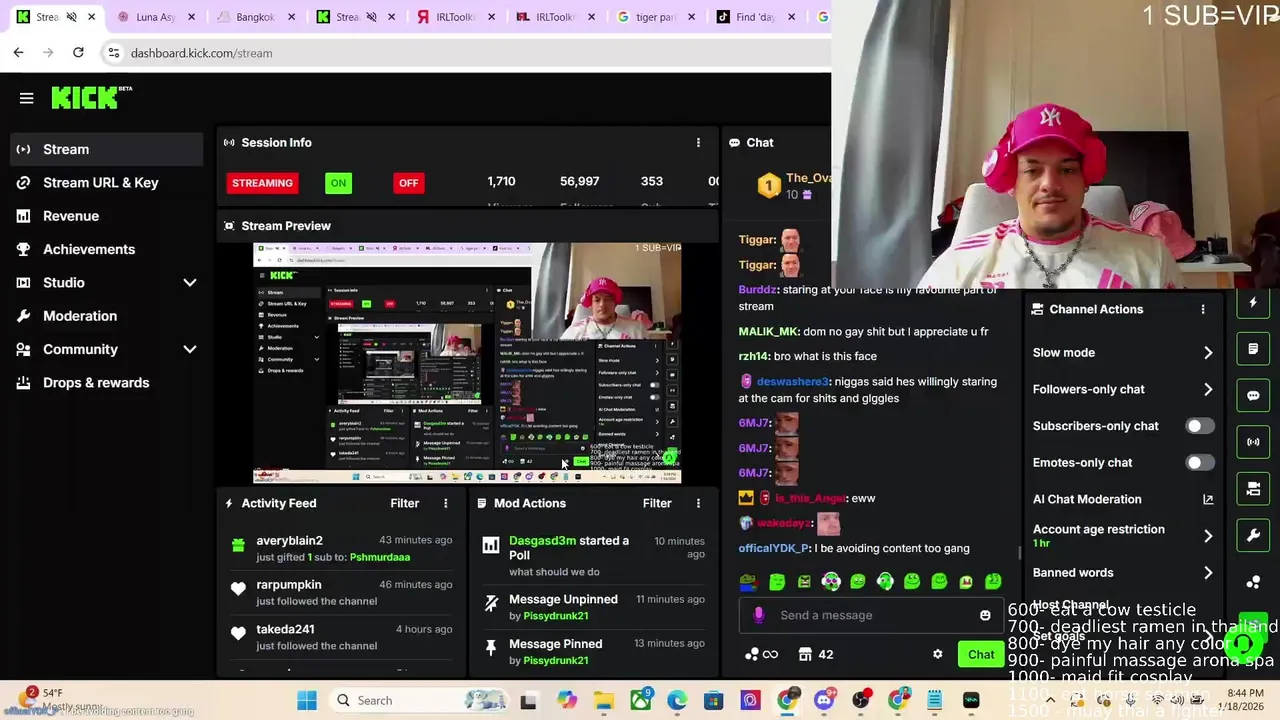Open the hamburger menu beside the Kick logo

tap(27, 98)
